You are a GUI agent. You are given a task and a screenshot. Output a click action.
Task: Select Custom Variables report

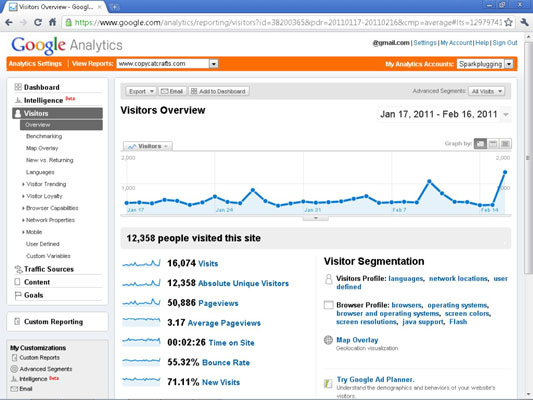(x=48, y=256)
